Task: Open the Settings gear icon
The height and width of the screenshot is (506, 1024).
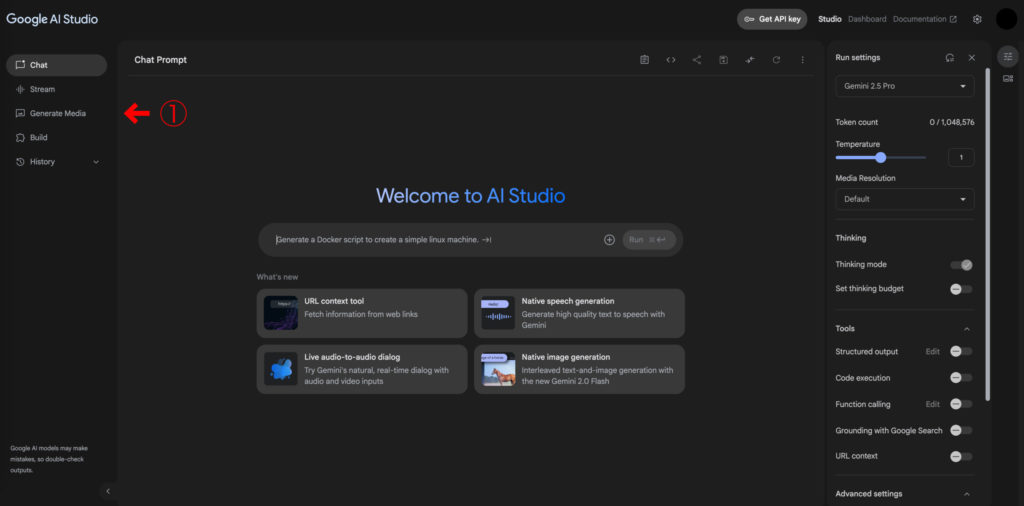Action: click(977, 19)
